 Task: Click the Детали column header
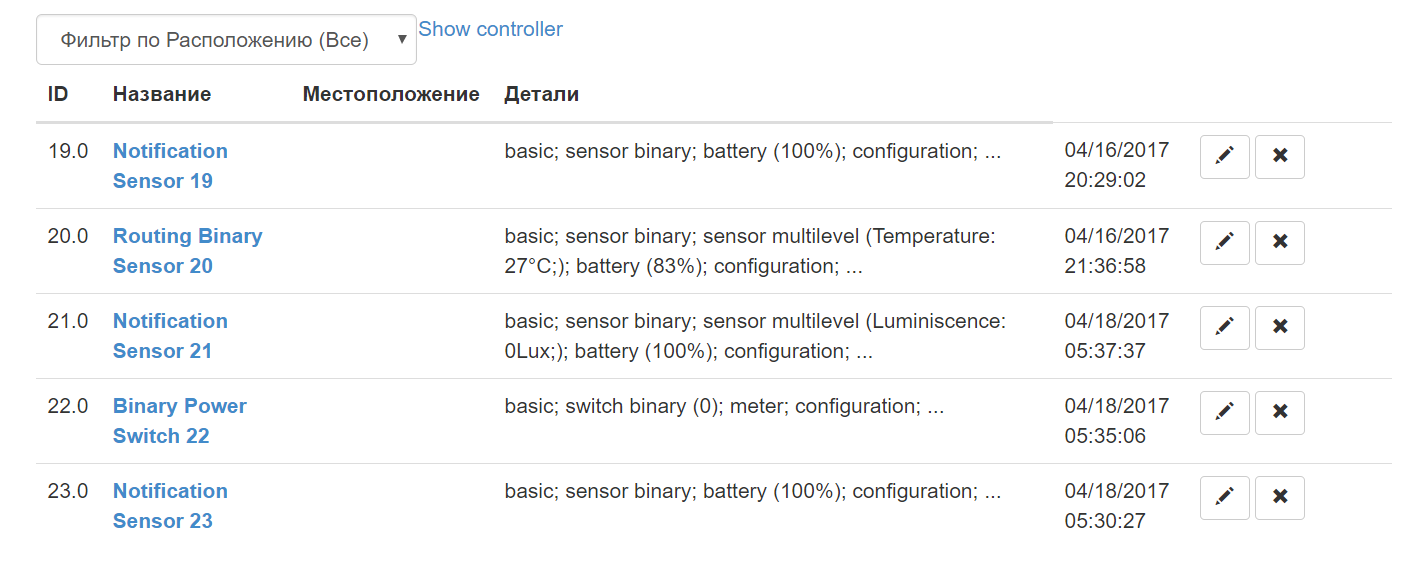coord(541,94)
